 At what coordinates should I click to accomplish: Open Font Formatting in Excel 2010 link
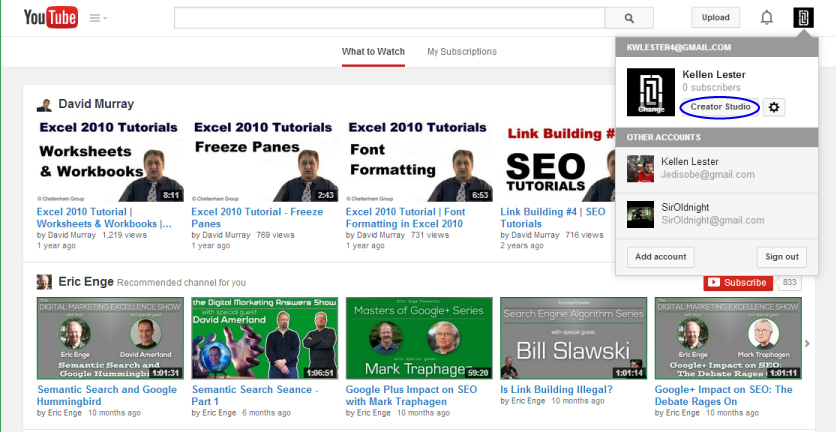click(405, 218)
